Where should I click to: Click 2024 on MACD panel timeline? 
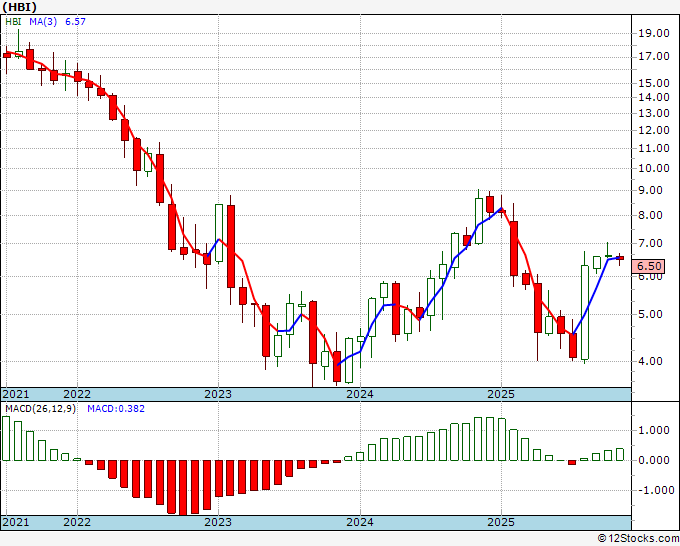point(360,522)
